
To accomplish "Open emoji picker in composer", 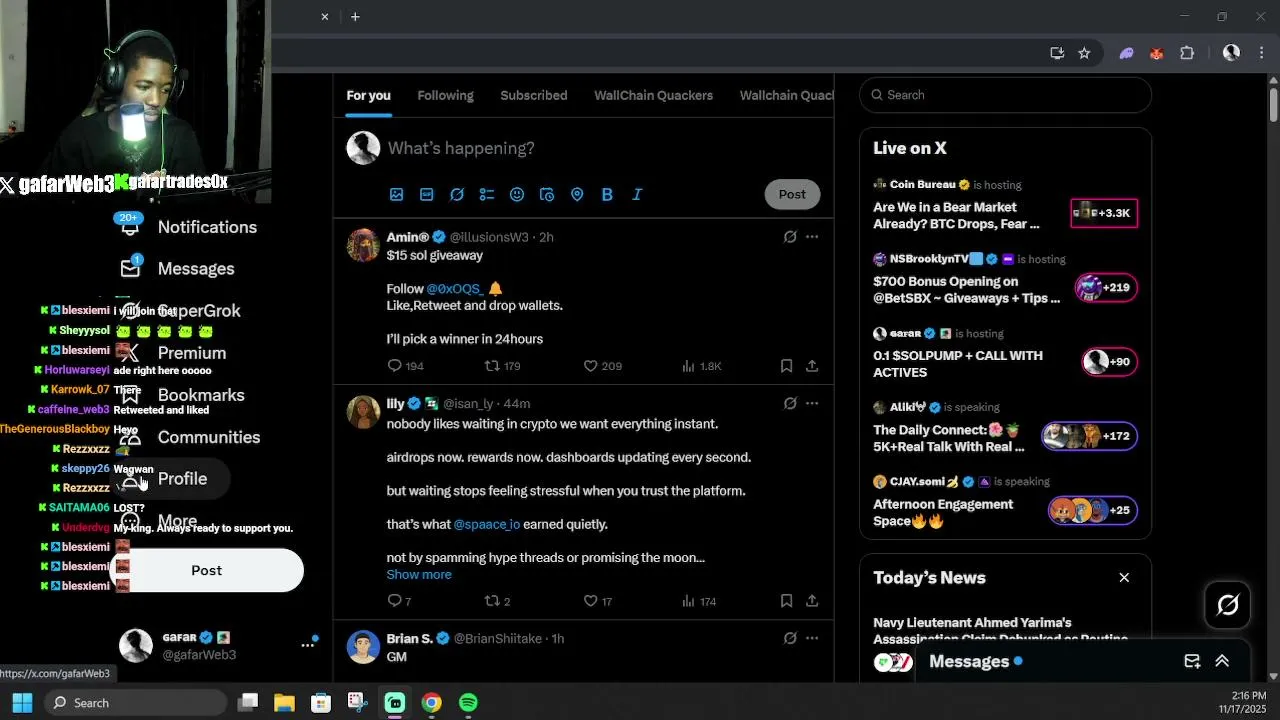I will (517, 194).
